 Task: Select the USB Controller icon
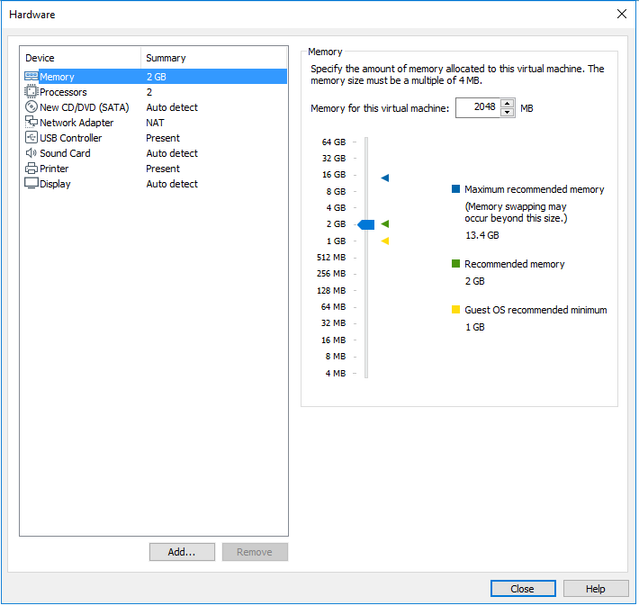(x=31, y=137)
